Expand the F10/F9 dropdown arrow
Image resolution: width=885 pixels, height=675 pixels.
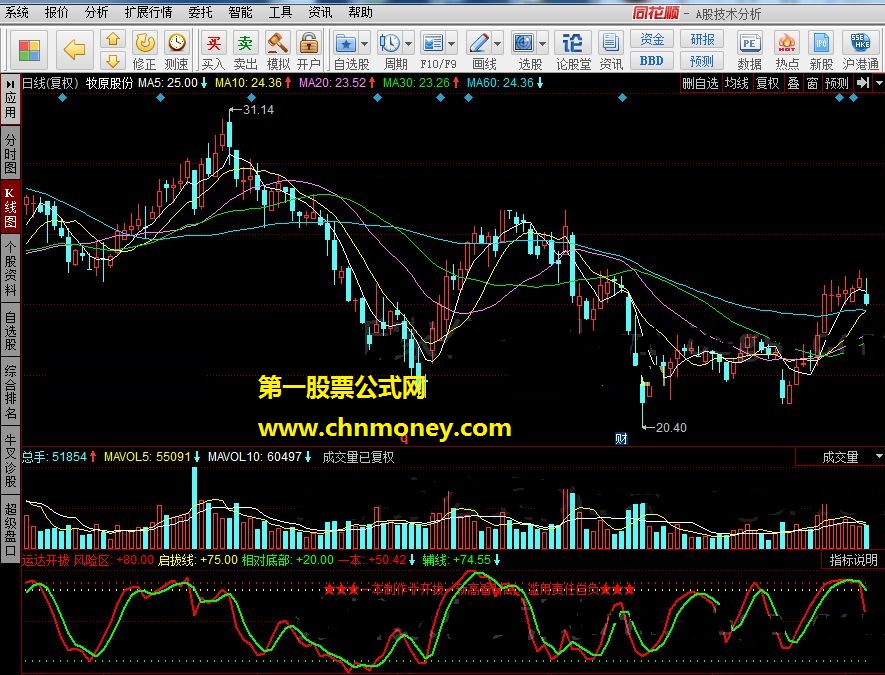click(452, 43)
